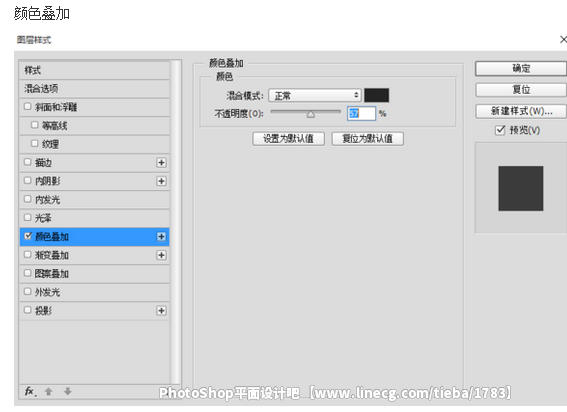Enable the 内发光 checkbox

click(x=27, y=199)
